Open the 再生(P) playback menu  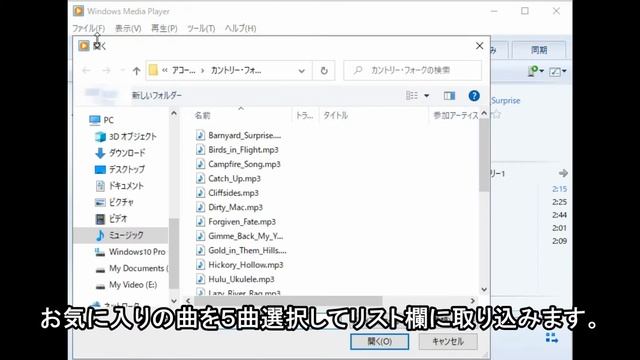click(x=164, y=28)
